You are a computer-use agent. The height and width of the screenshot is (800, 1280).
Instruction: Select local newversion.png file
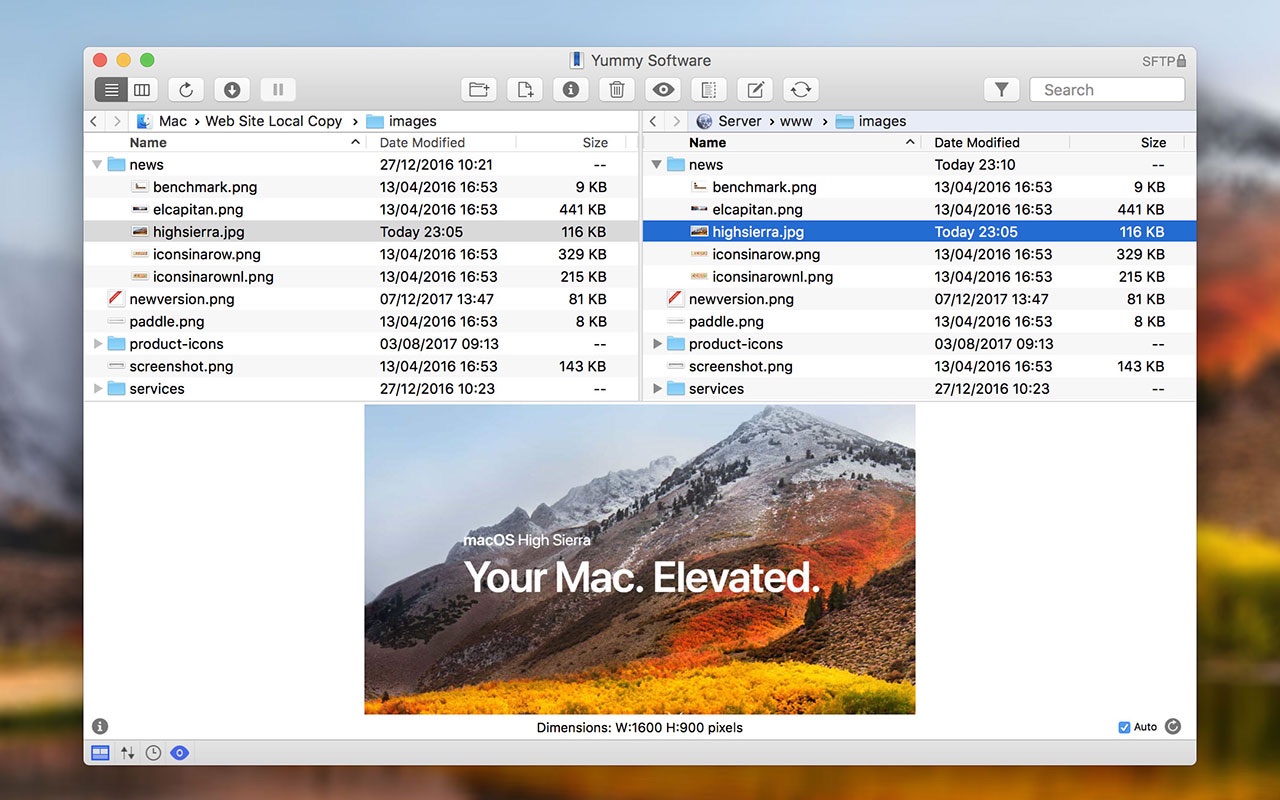(x=362, y=299)
